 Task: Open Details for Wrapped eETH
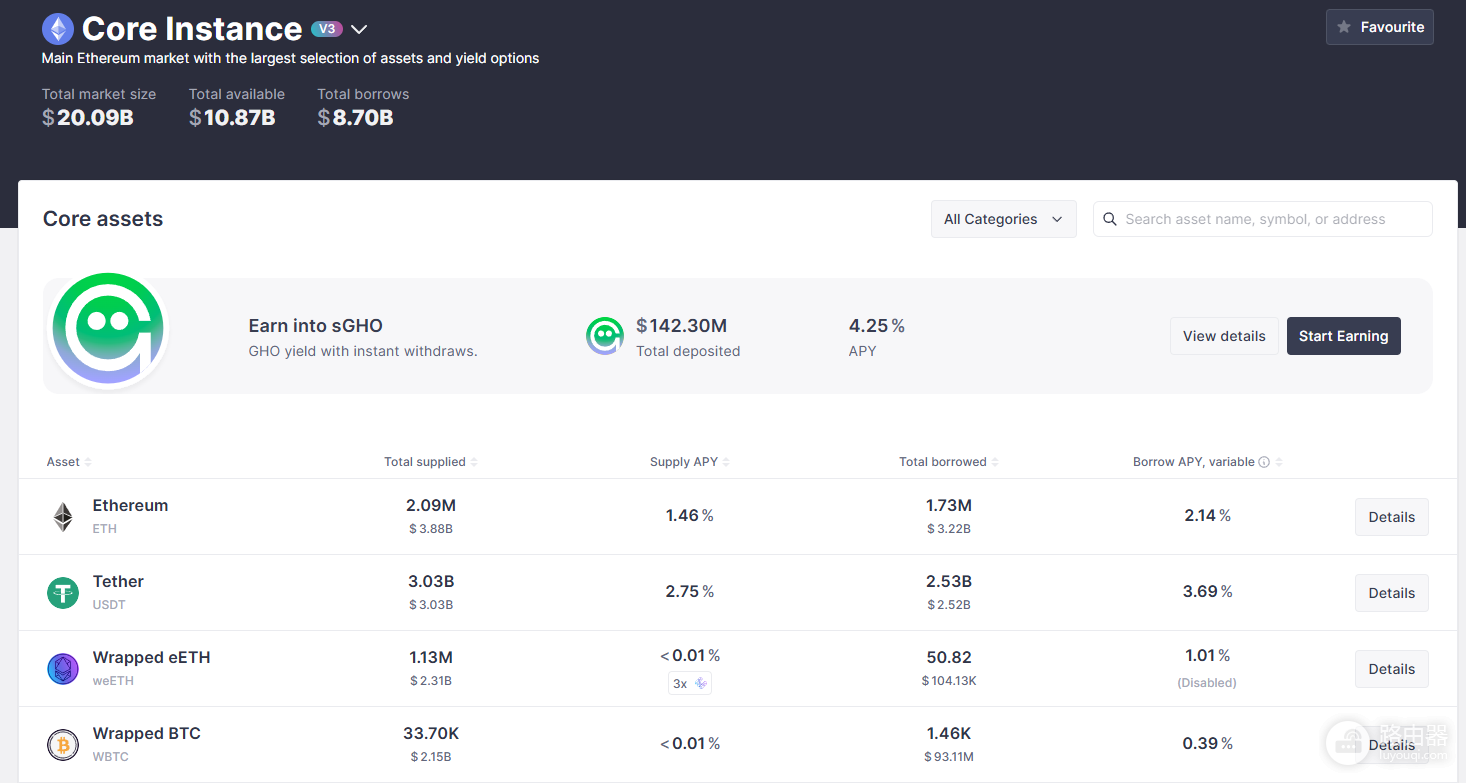pos(1391,669)
